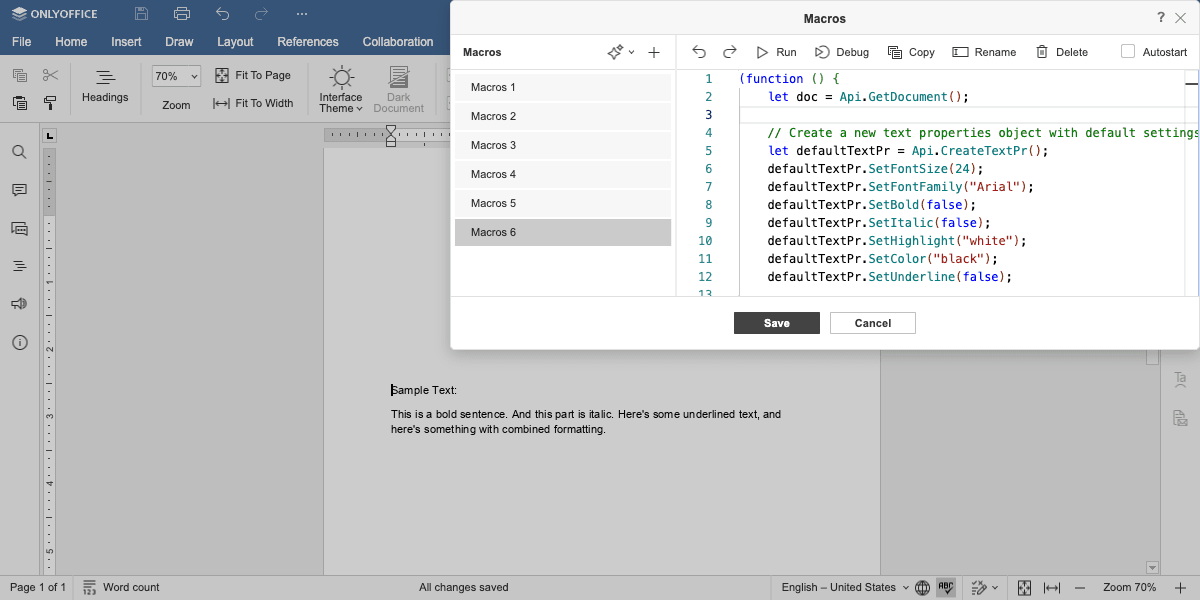Run the macro
The width and height of the screenshot is (1200, 600).
pyautogui.click(x=776, y=52)
